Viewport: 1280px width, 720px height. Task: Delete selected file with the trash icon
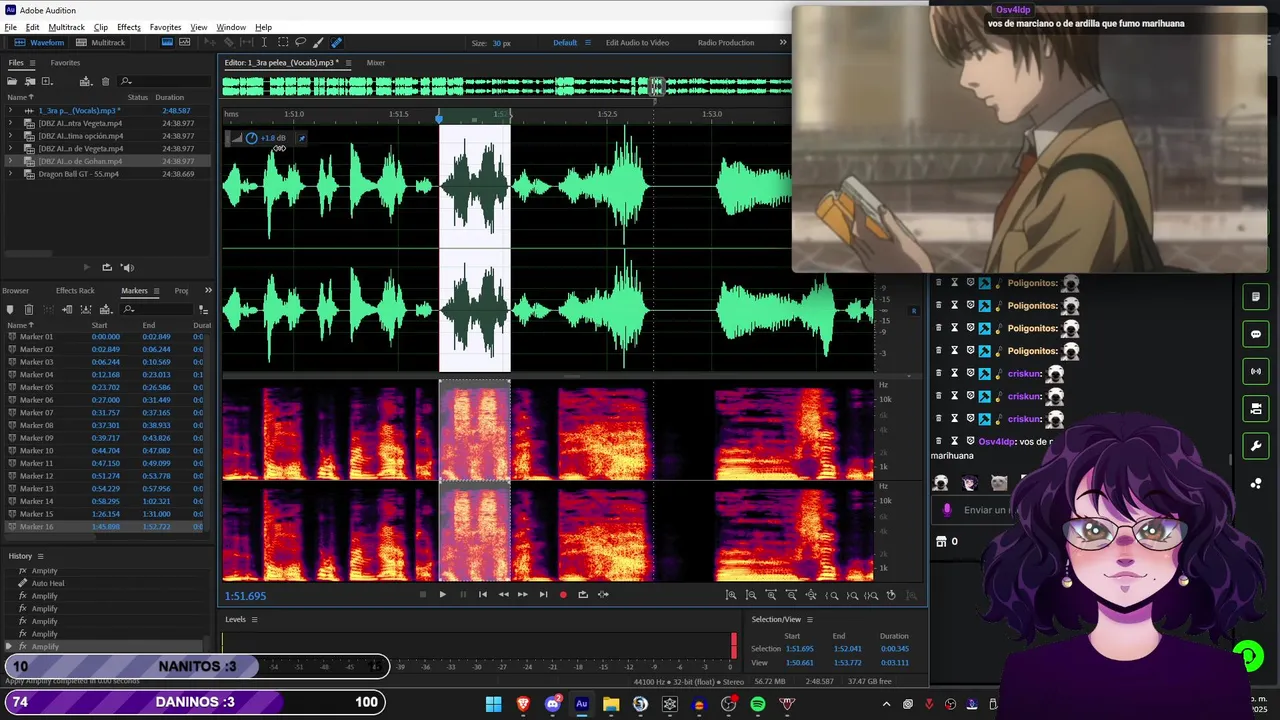click(x=105, y=81)
